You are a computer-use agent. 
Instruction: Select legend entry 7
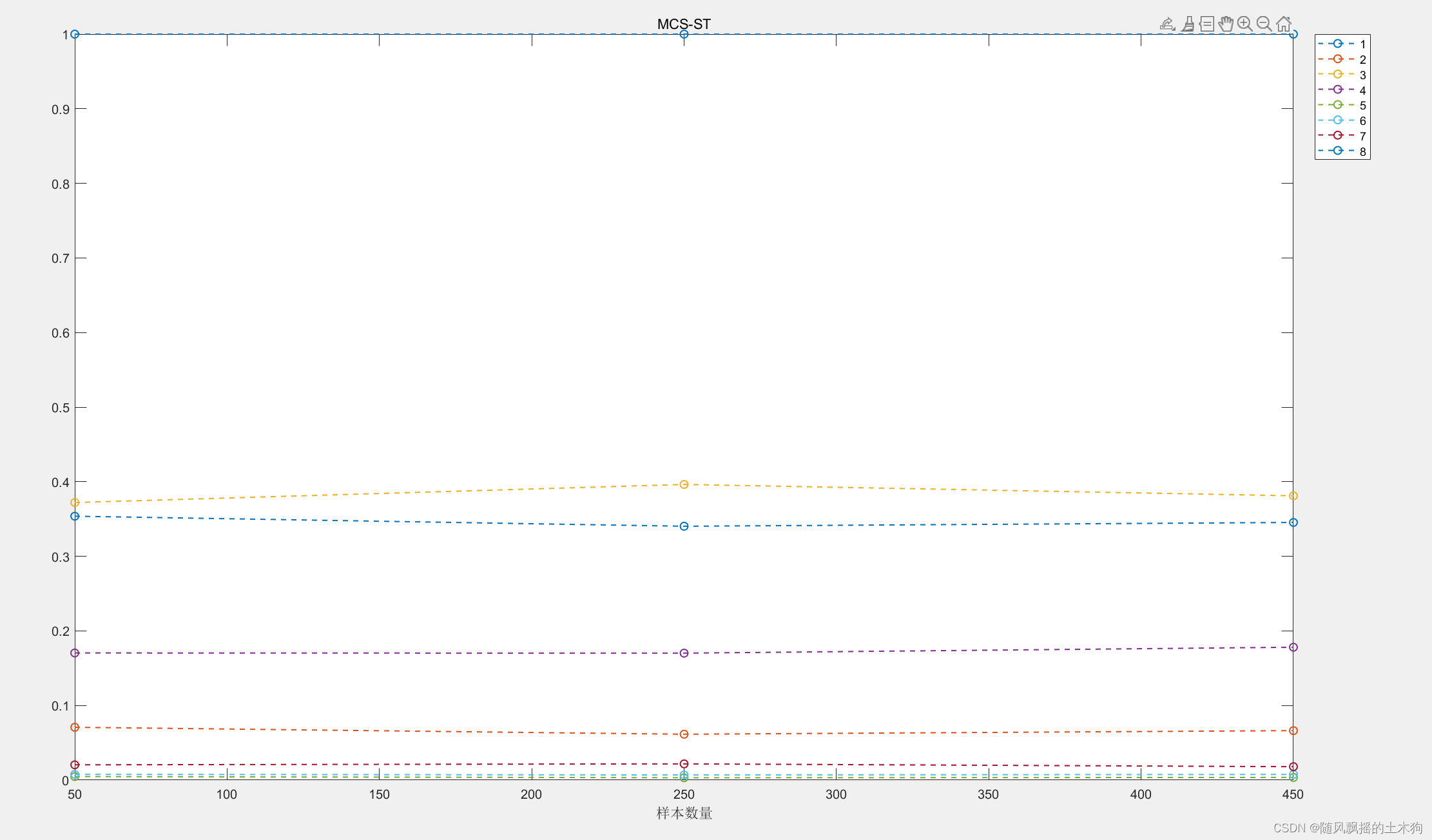pyautogui.click(x=1342, y=136)
